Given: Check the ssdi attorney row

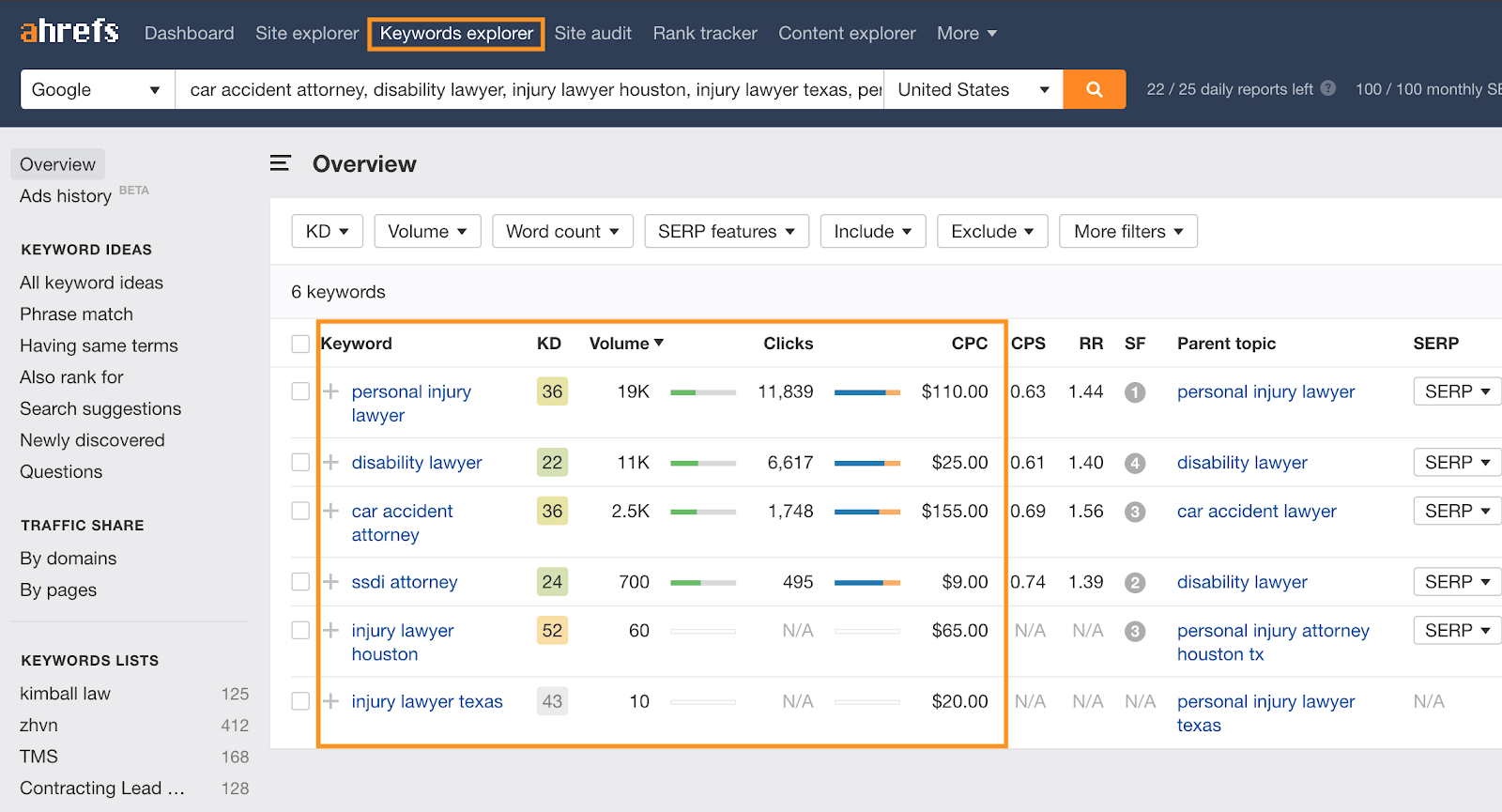Looking at the screenshot, I should 300,582.
